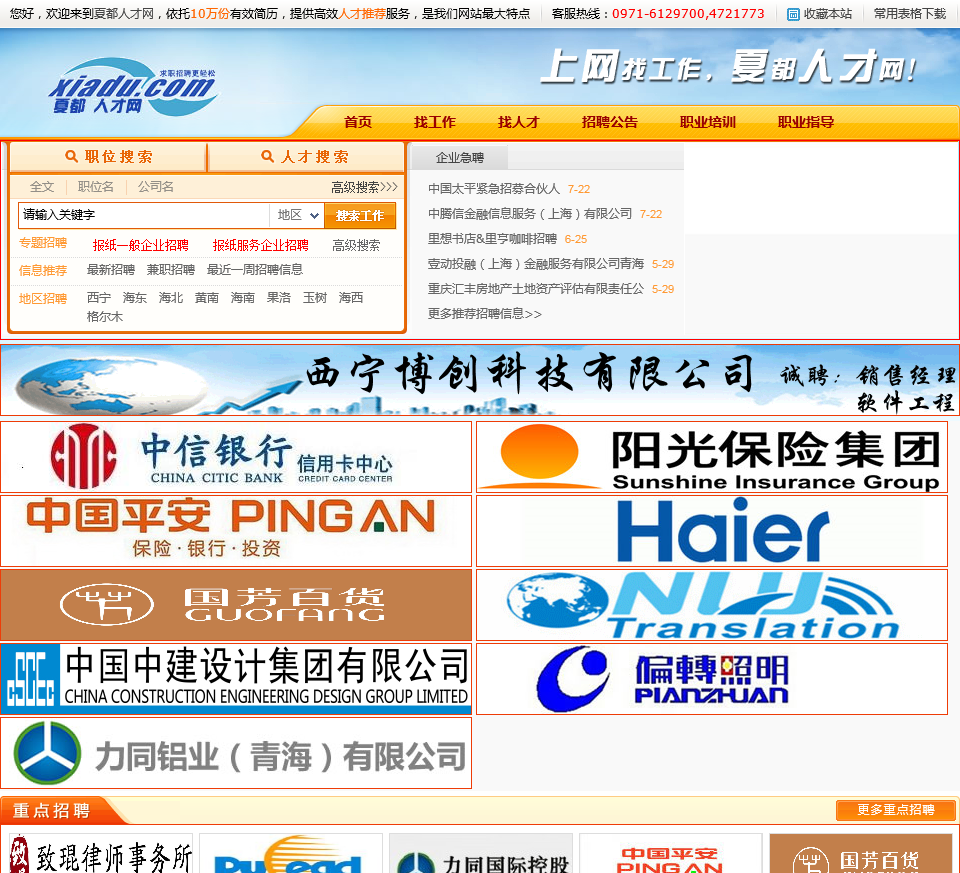Viewport: 960px width, 873px height.
Task: Select the 企业急聘 tab
Action: (460, 157)
